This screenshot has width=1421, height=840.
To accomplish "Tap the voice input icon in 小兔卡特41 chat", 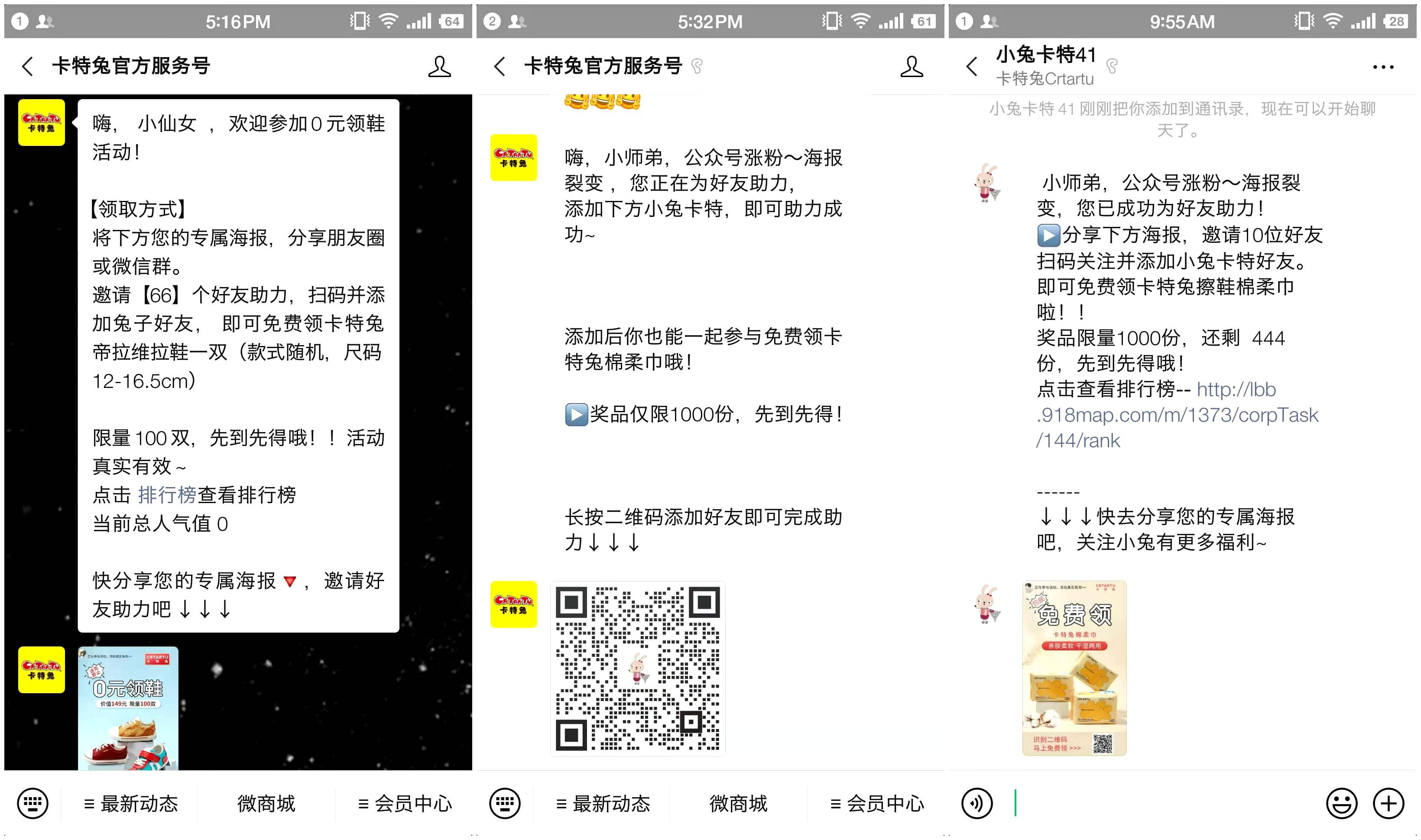I will pyautogui.click(x=977, y=803).
